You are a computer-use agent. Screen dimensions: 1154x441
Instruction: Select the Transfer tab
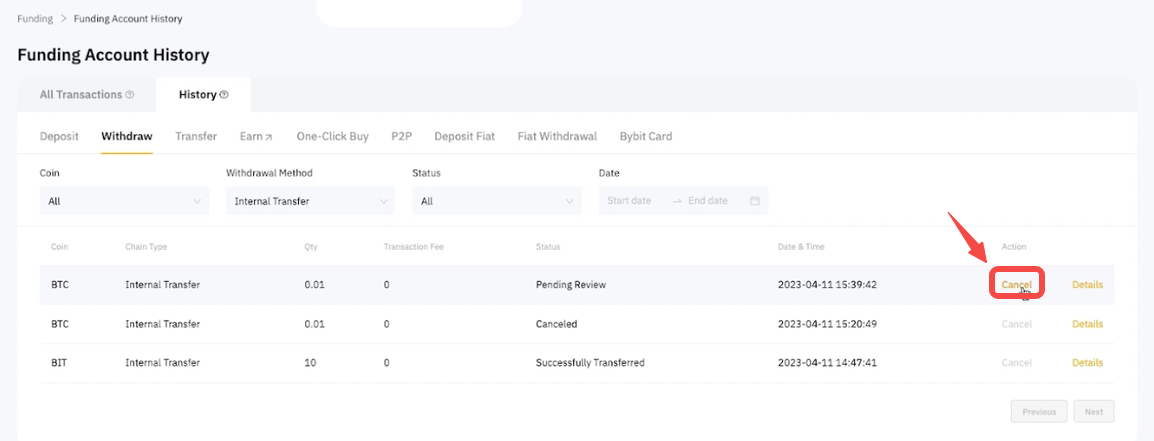point(196,136)
